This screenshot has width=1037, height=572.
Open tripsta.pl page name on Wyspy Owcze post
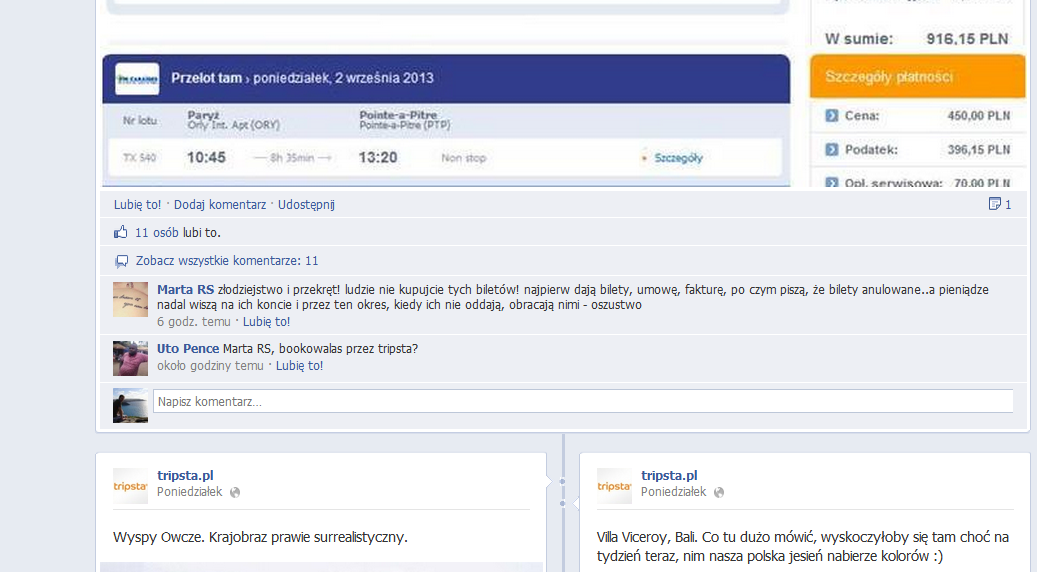coord(185,475)
